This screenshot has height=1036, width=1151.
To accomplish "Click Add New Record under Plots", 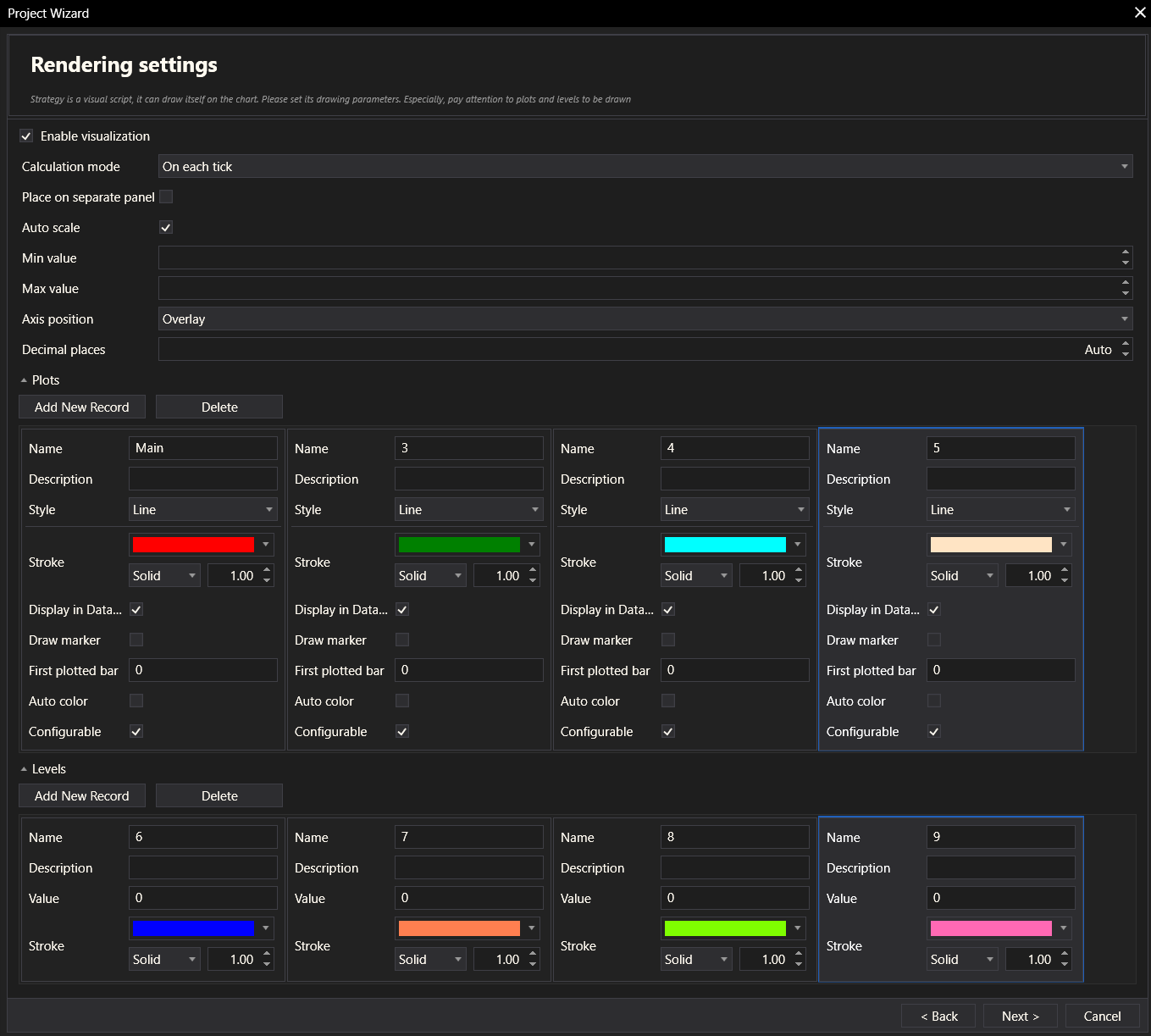I will tap(82, 407).
